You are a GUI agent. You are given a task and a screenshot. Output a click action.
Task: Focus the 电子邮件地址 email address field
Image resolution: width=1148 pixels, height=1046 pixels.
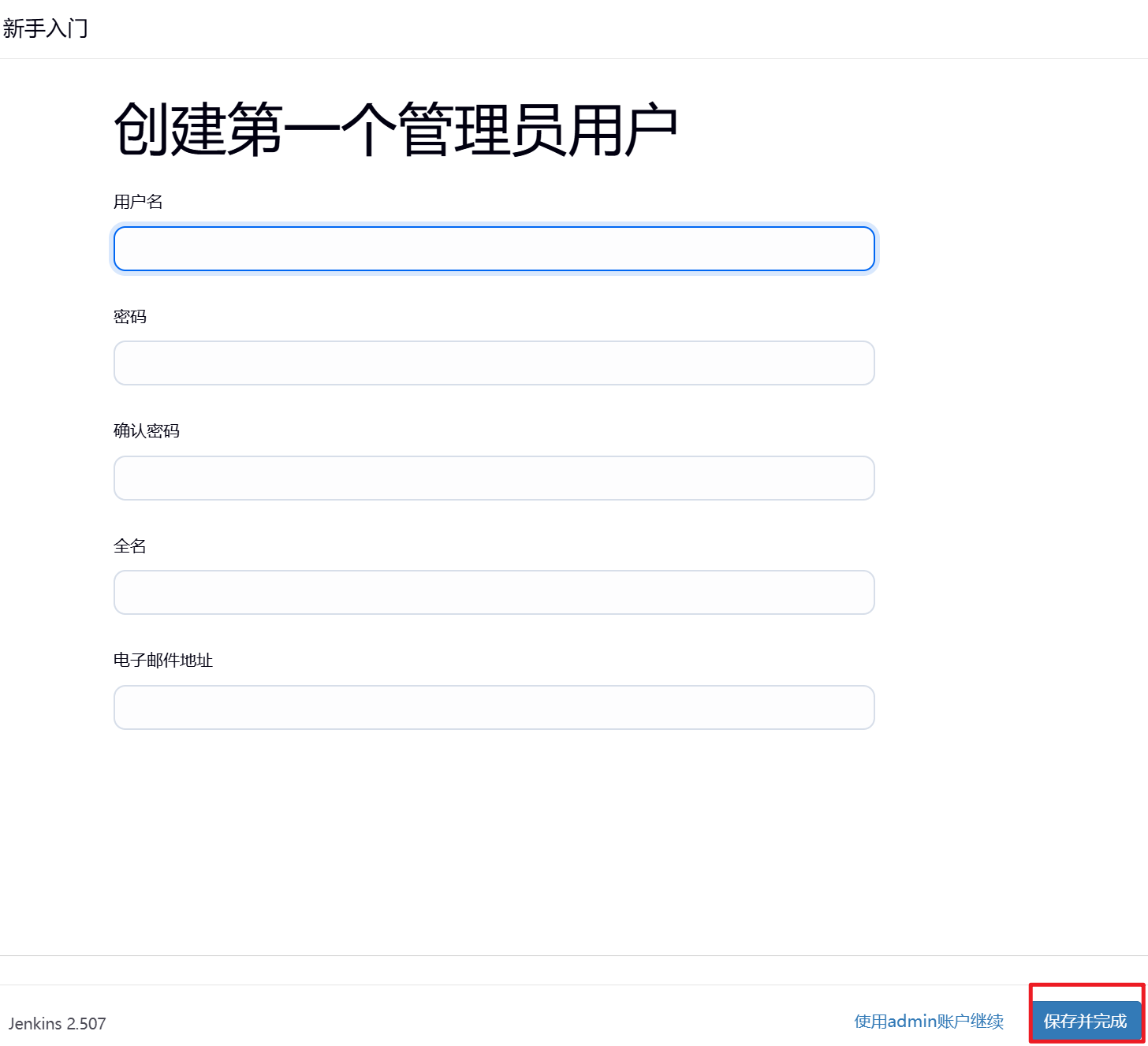pyautogui.click(x=494, y=708)
